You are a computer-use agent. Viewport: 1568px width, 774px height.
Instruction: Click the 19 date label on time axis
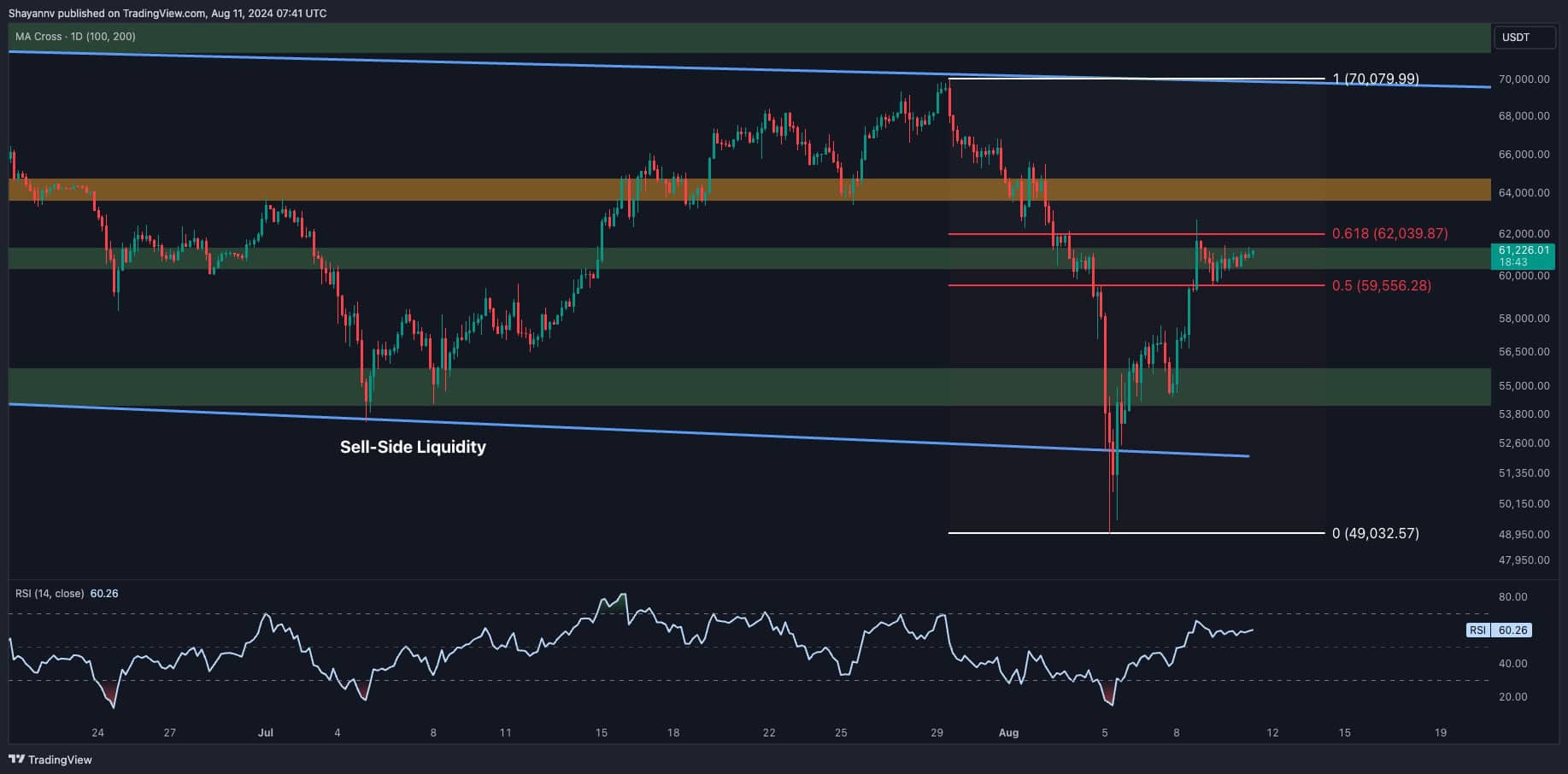click(1441, 732)
